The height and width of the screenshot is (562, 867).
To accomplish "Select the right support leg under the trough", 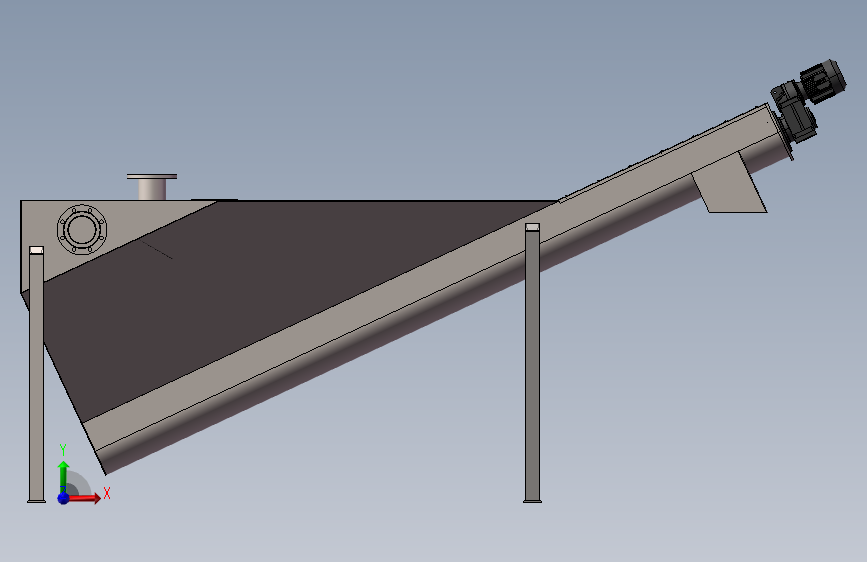I will click(532, 363).
